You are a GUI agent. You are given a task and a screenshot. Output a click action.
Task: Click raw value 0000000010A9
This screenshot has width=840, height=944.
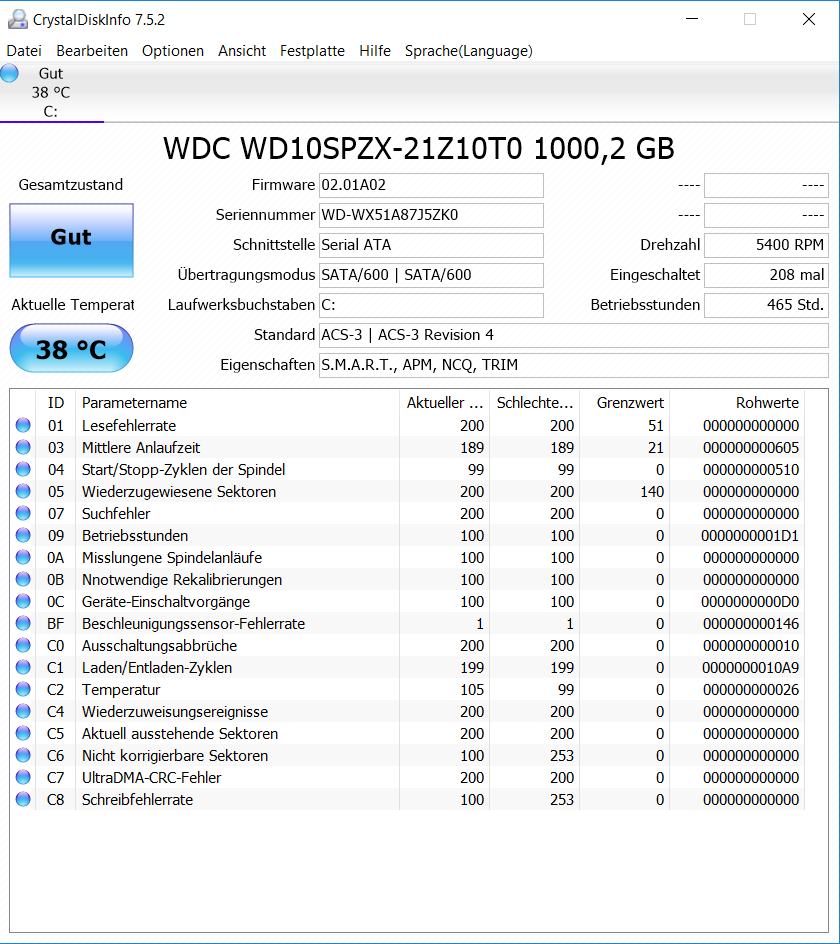(x=750, y=668)
